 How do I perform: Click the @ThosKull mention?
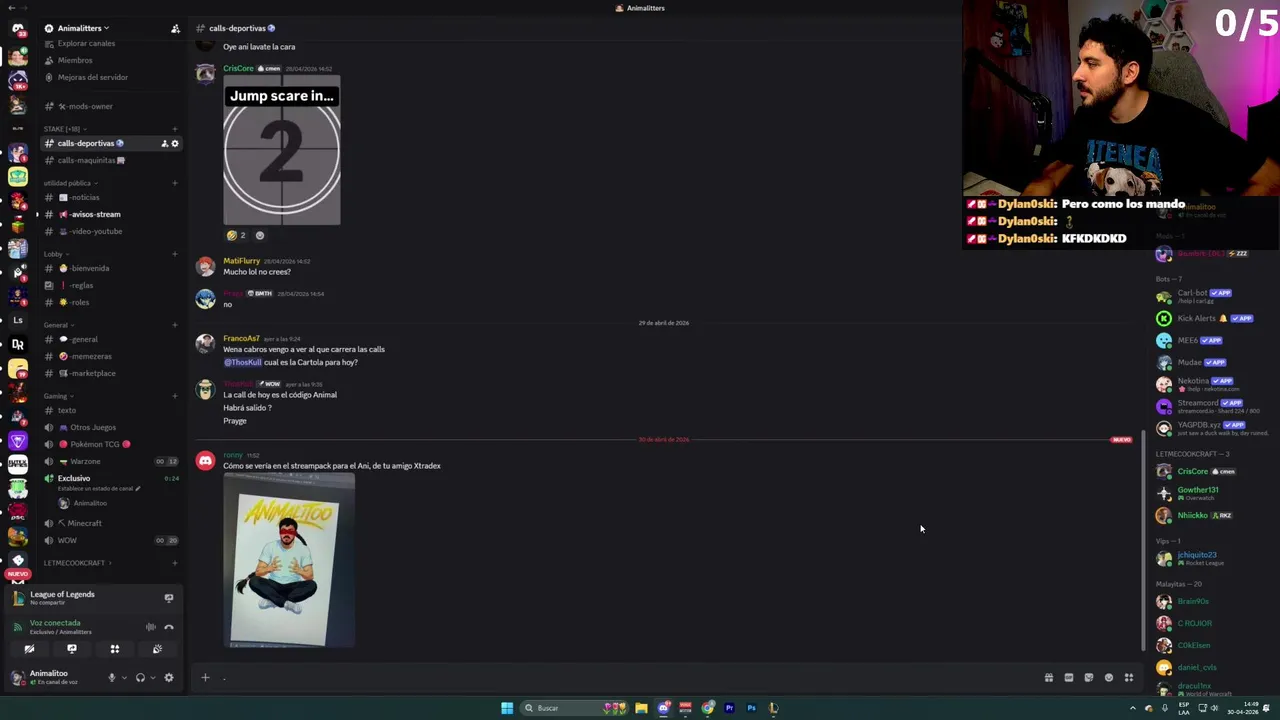(x=242, y=362)
